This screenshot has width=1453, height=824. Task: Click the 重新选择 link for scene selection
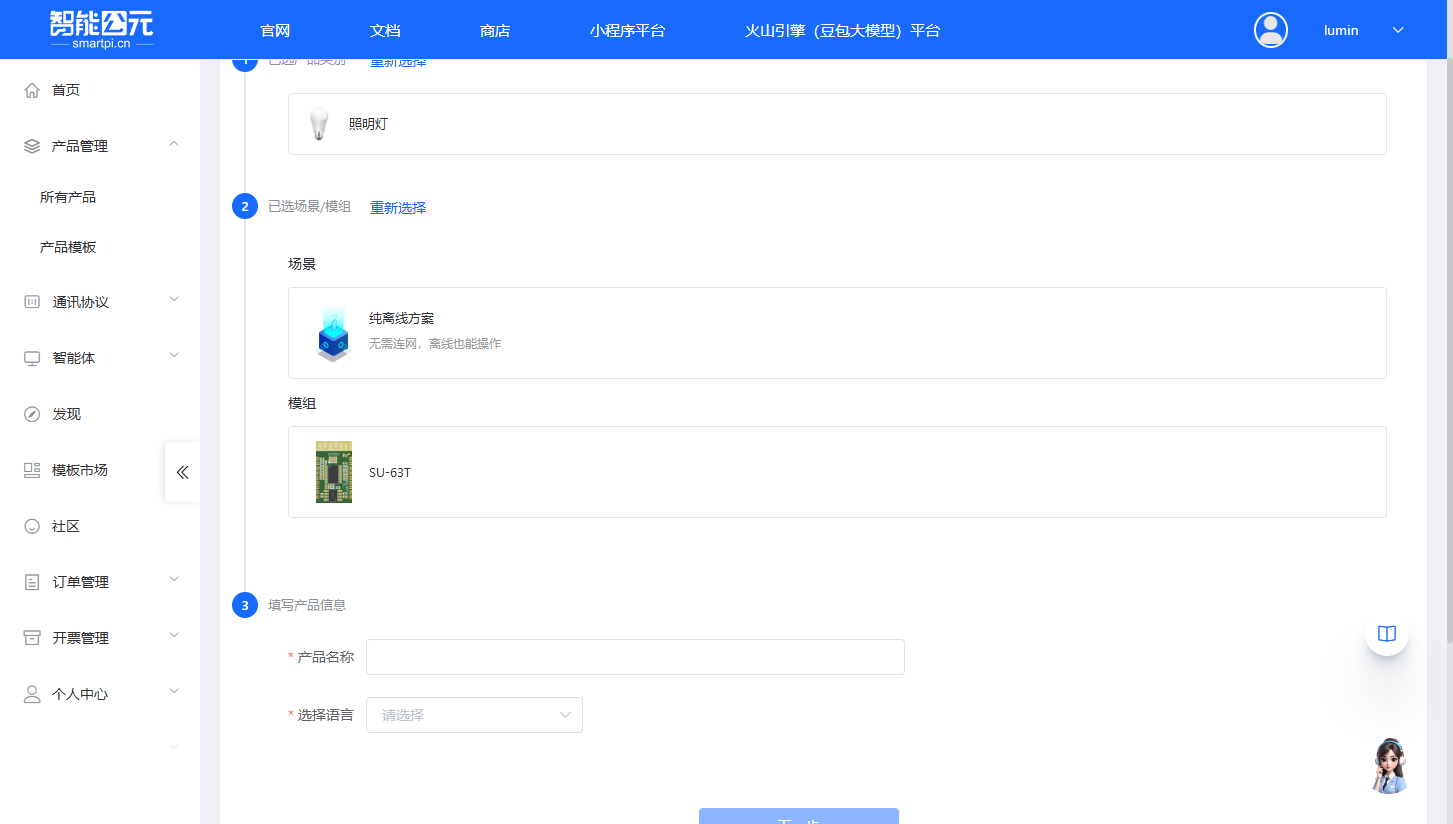[397, 207]
